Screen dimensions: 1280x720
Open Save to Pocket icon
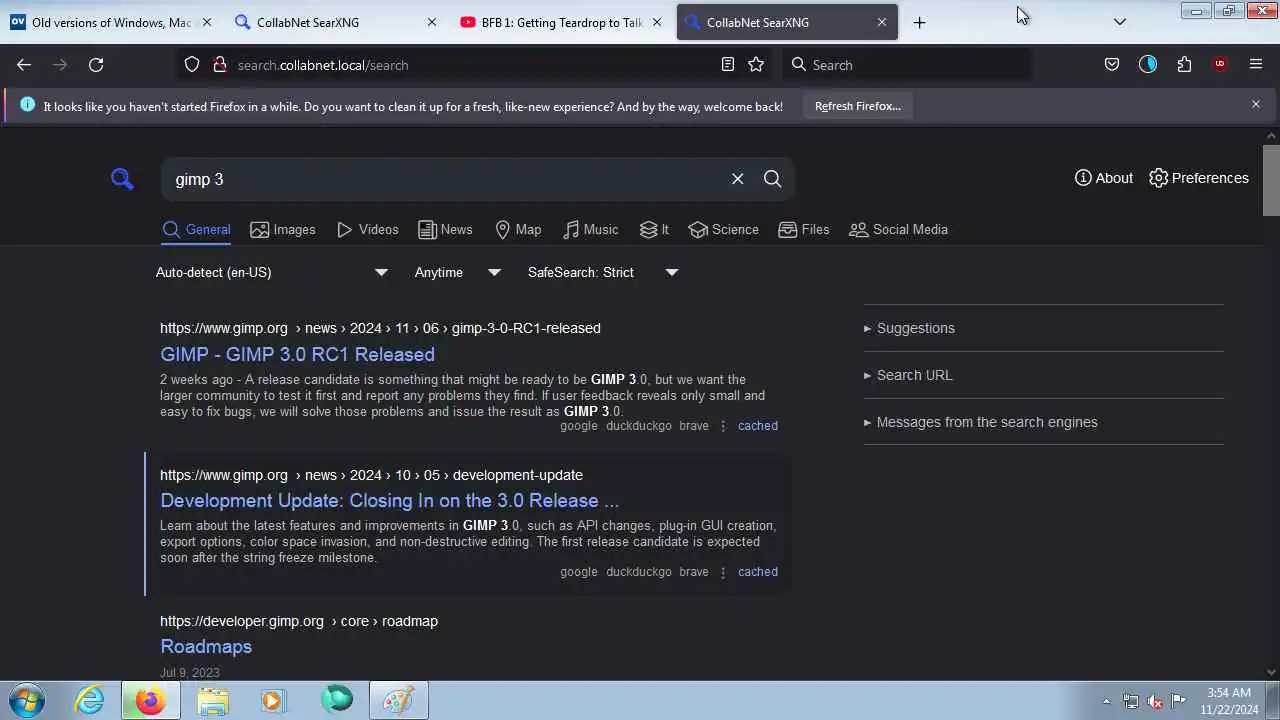(1111, 64)
